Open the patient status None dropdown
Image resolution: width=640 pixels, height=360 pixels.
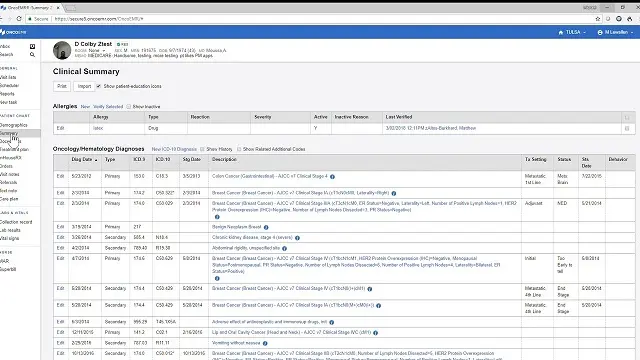pyautogui.click(x=96, y=50)
